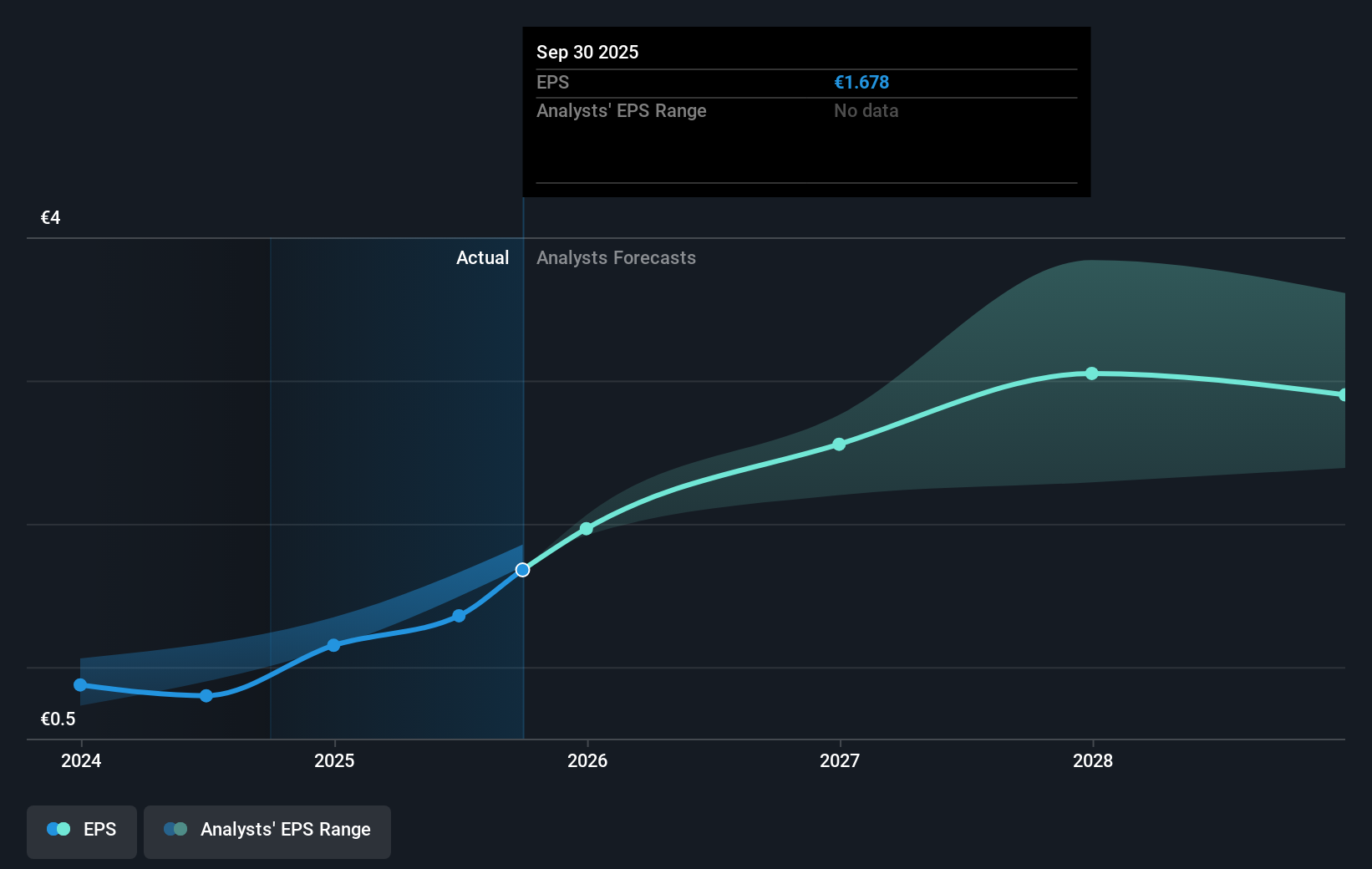Click the €0.5 y-axis label
1372x869 pixels.
[58, 719]
